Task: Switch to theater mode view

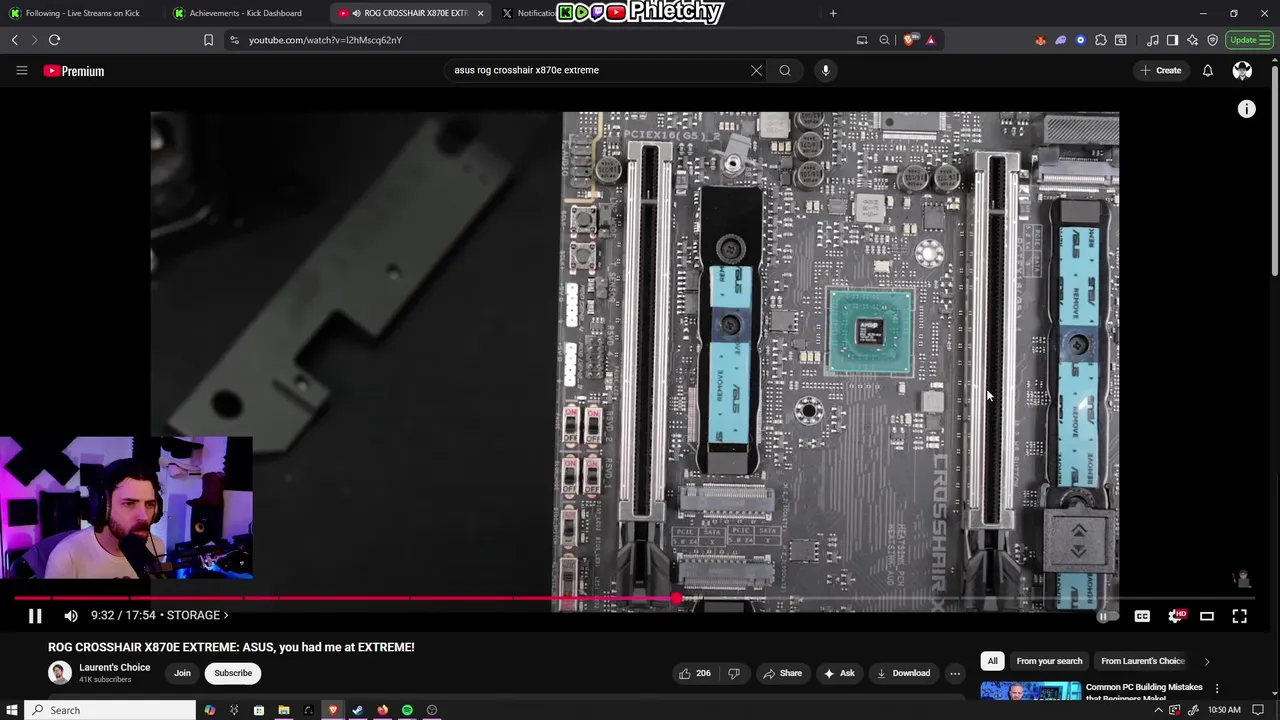Action: 1207,616
